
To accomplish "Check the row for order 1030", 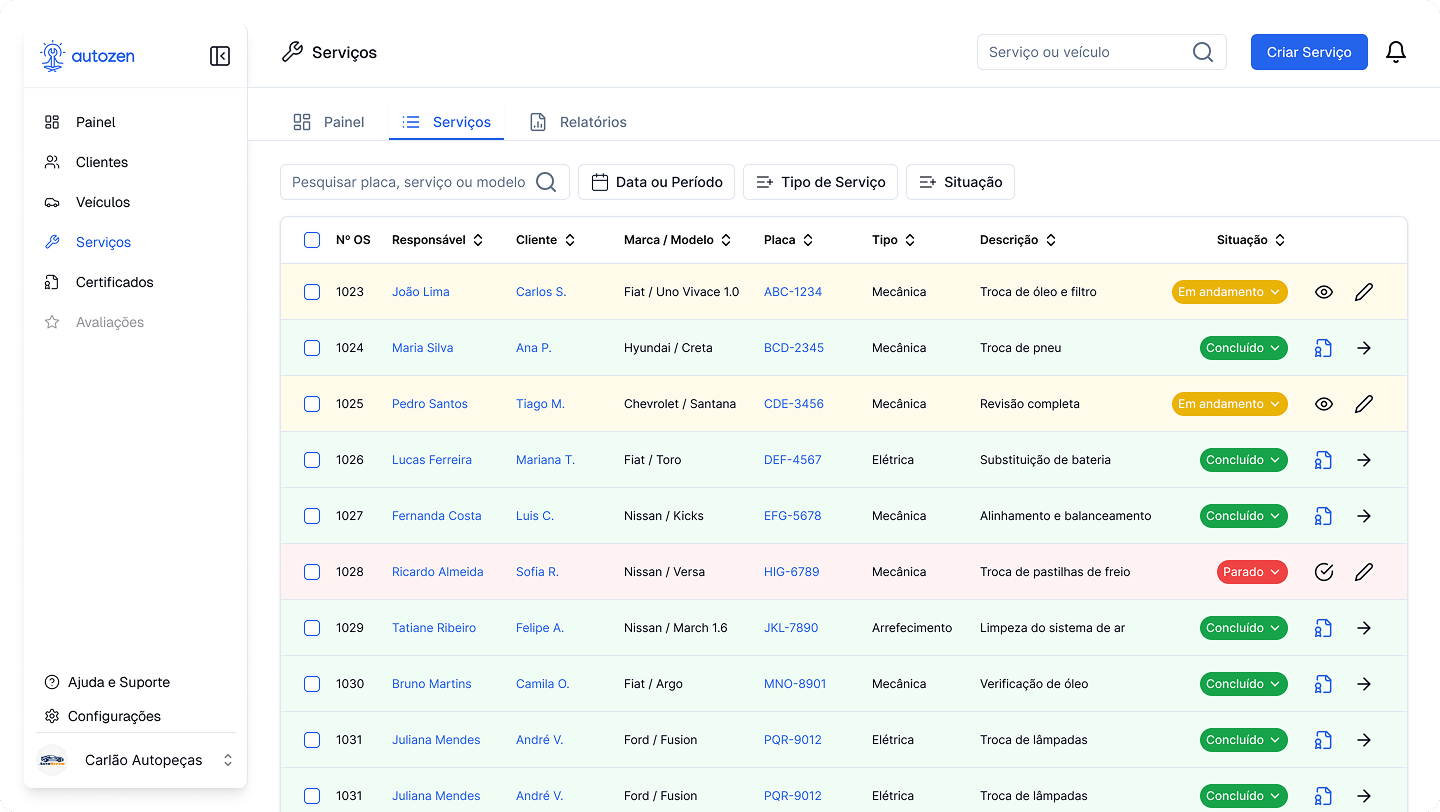I will tap(312, 684).
